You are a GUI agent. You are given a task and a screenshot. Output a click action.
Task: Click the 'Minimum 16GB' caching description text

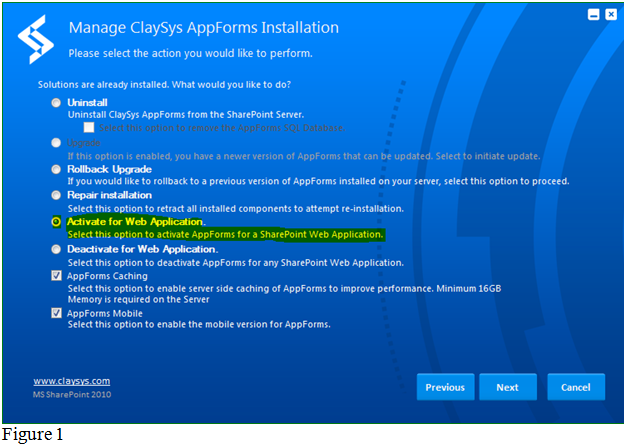click(284, 294)
